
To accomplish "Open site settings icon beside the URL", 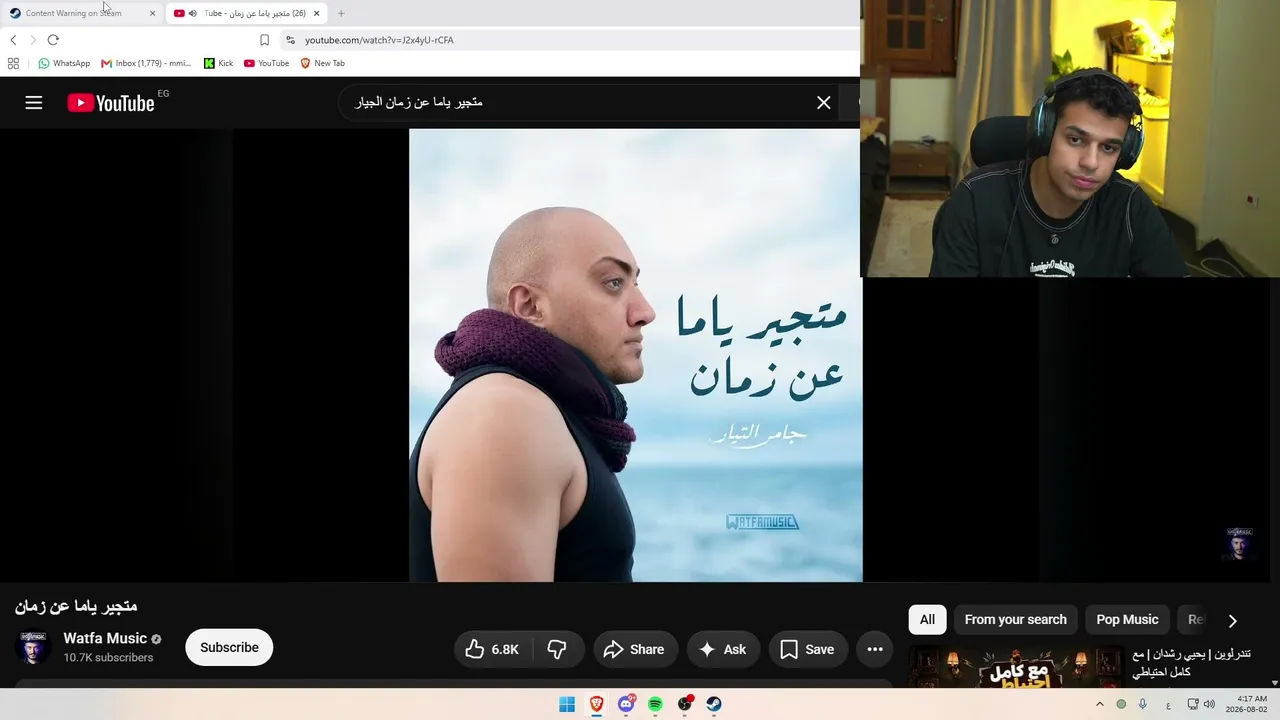I will click(290, 40).
